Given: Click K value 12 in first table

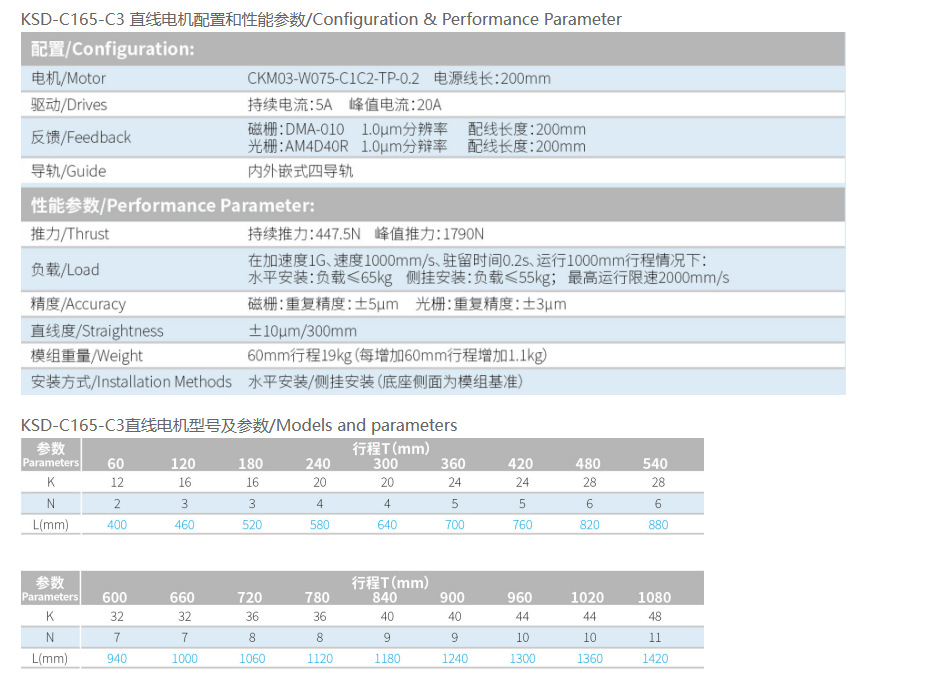Looking at the screenshot, I should coord(117,482).
